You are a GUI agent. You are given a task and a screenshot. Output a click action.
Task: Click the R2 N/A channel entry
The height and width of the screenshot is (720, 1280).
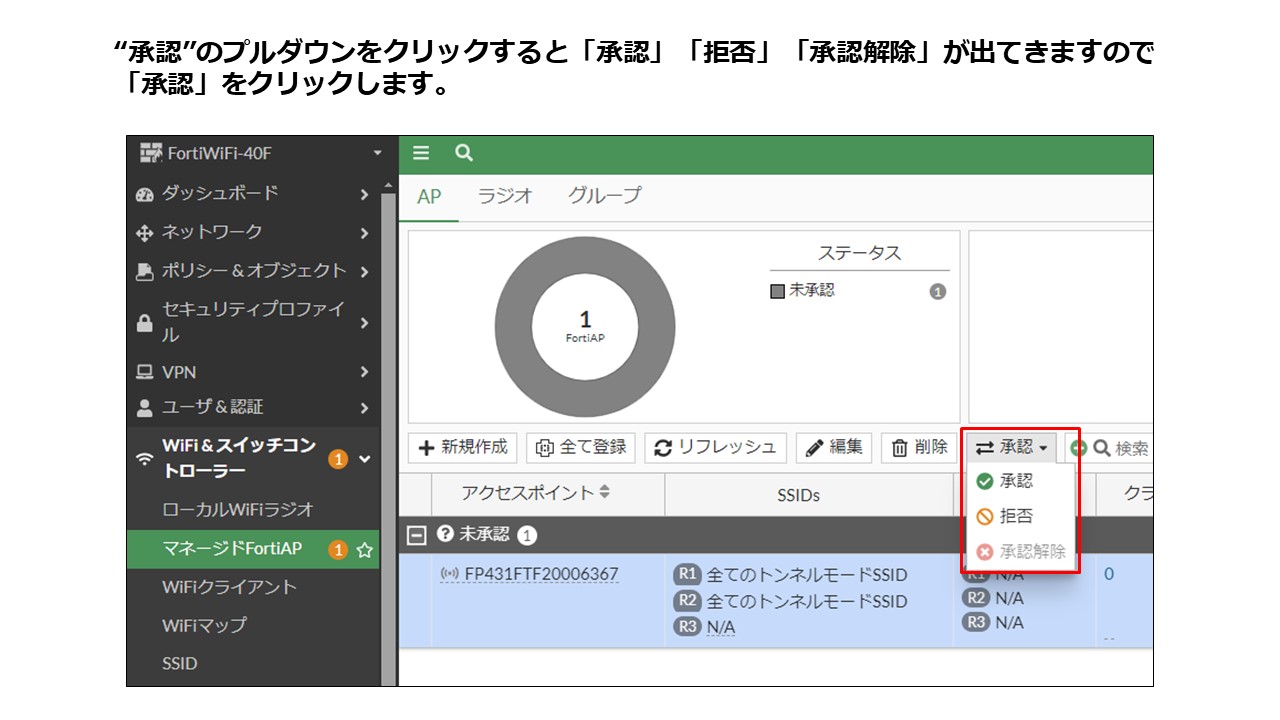(x=993, y=598)
